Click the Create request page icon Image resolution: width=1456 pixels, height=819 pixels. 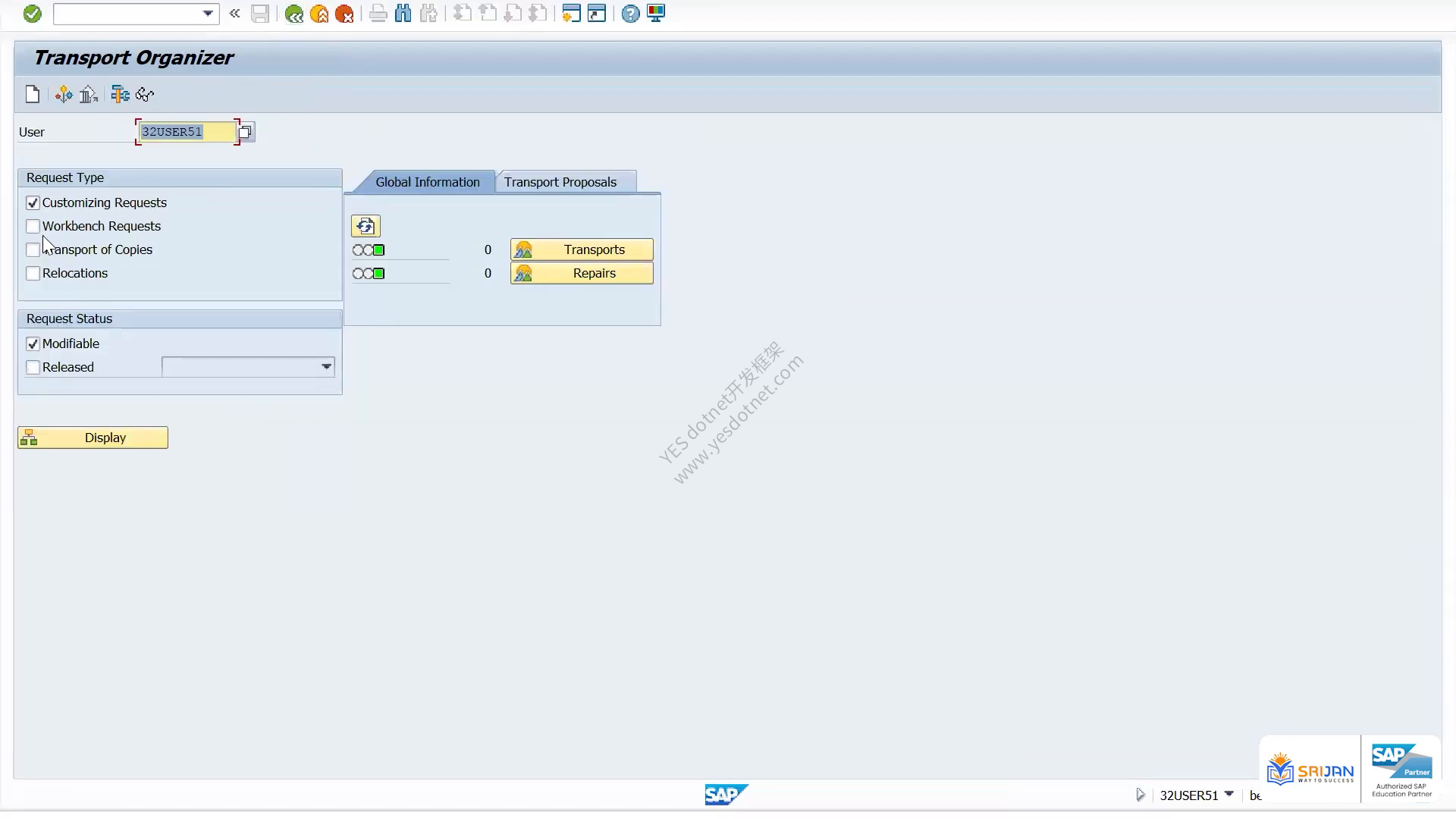pyautogui.click(x=33, y=94)
